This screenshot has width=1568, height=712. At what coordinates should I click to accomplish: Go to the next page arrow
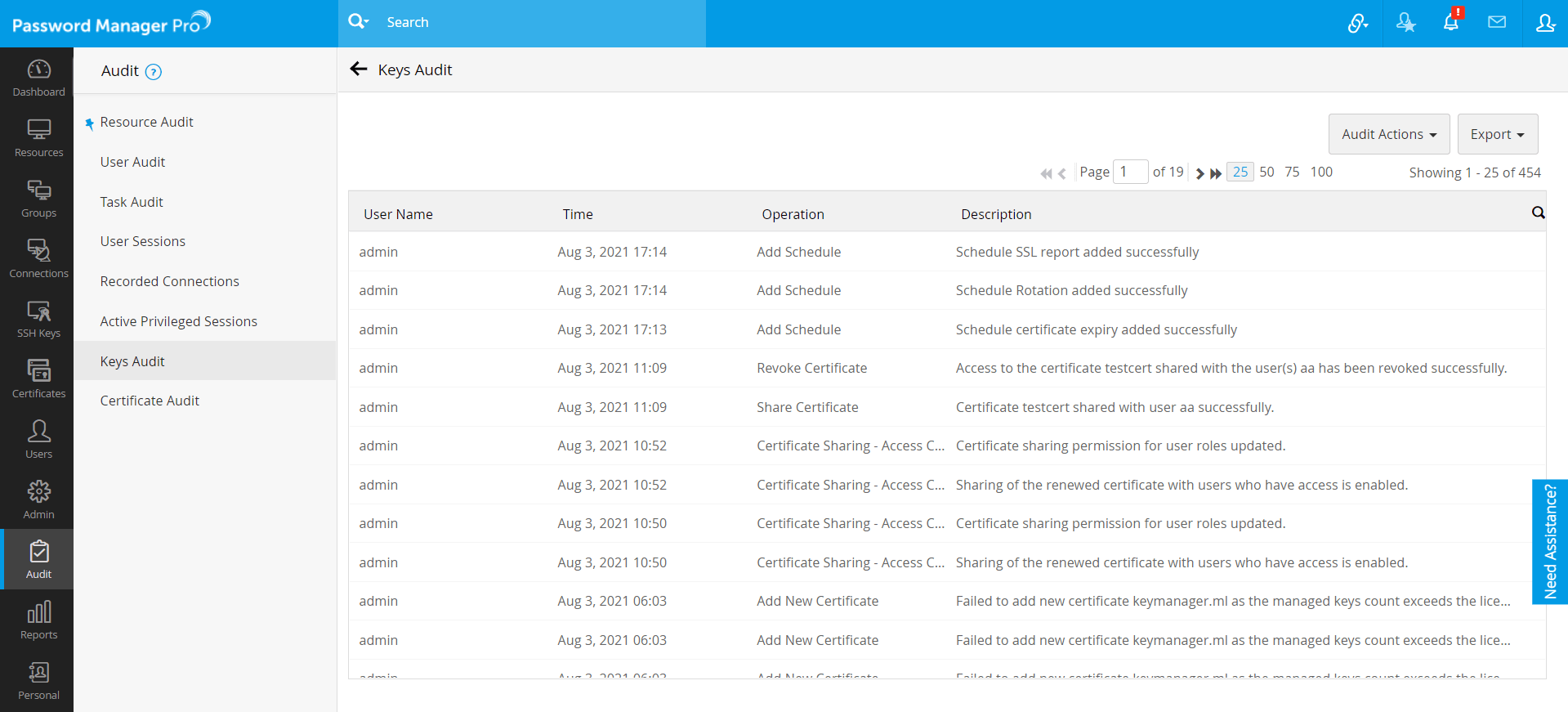(x=1199, y=173)
